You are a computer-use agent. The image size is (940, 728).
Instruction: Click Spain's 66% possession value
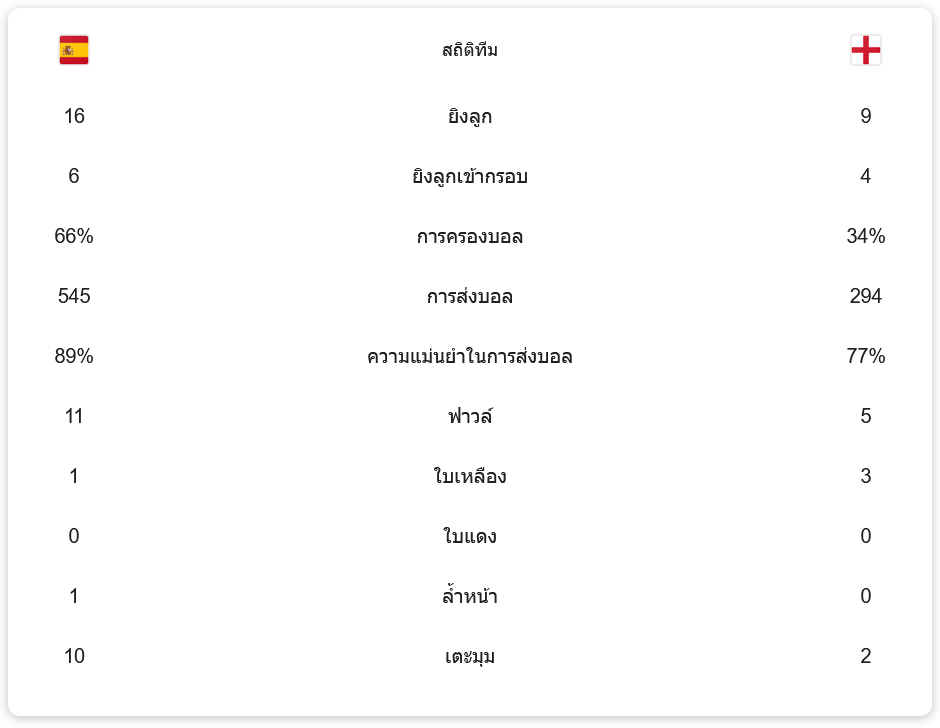coord(74,236)
